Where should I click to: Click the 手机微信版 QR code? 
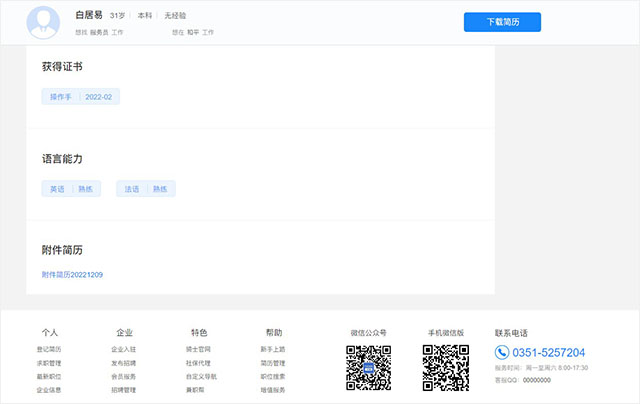tap(446, 367)
